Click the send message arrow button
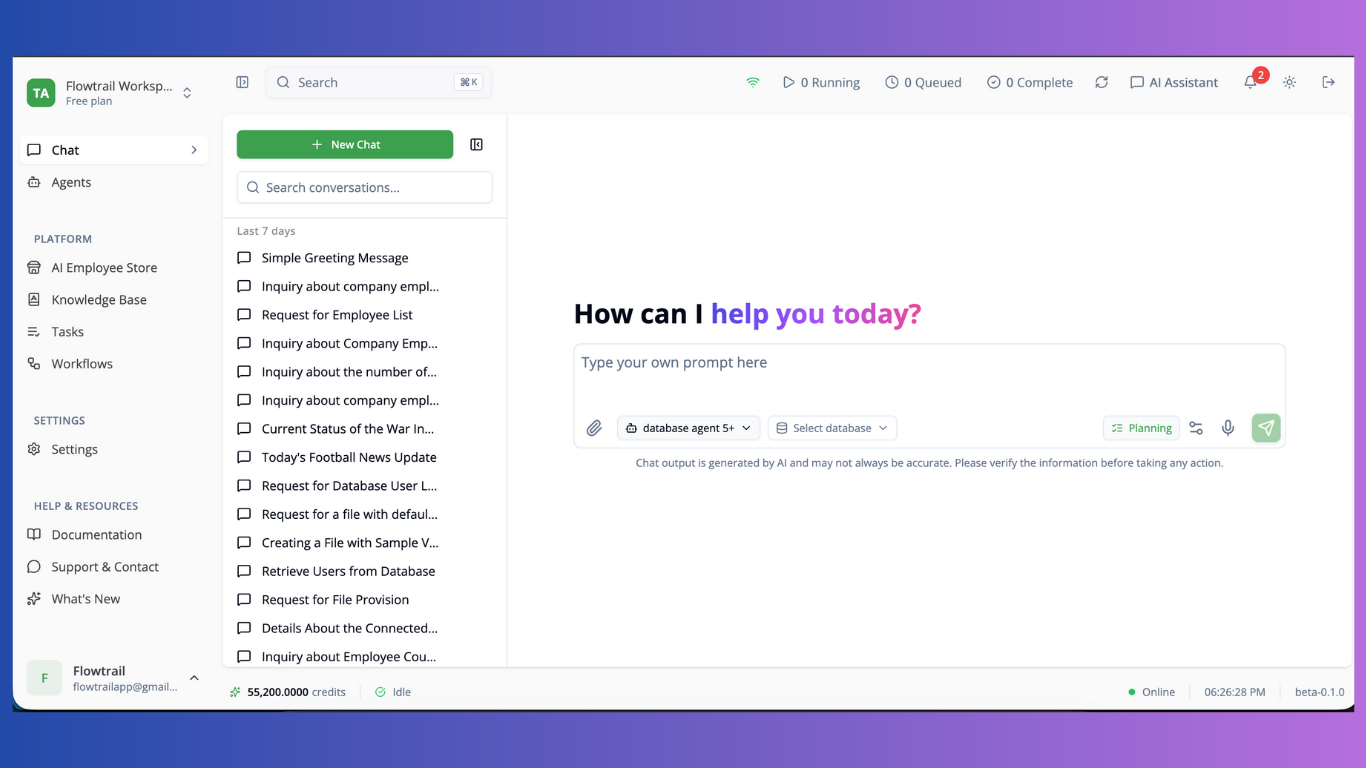1366x768 pixels. click(1266, 428)
